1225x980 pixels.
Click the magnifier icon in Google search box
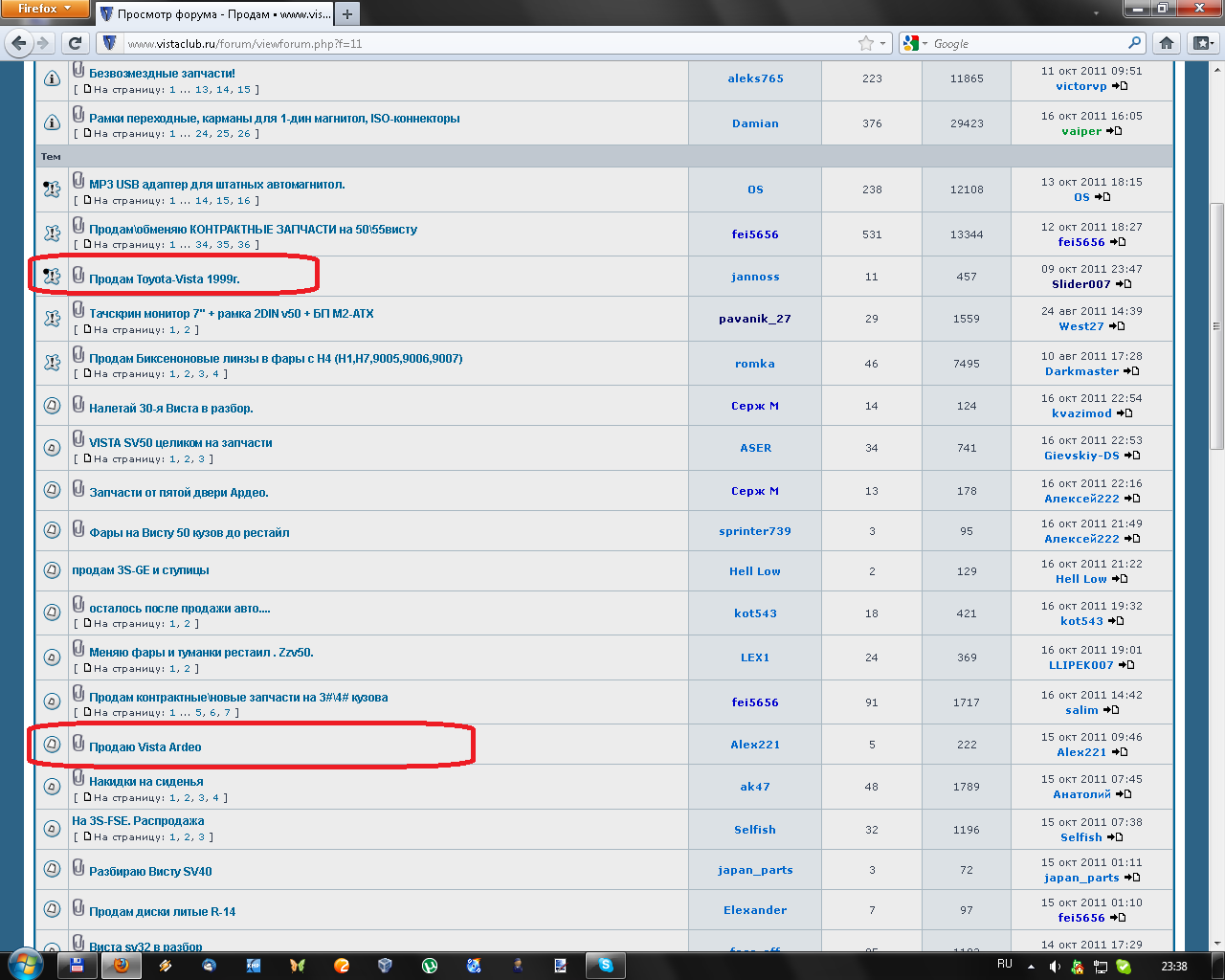[x=1134, y=43]
